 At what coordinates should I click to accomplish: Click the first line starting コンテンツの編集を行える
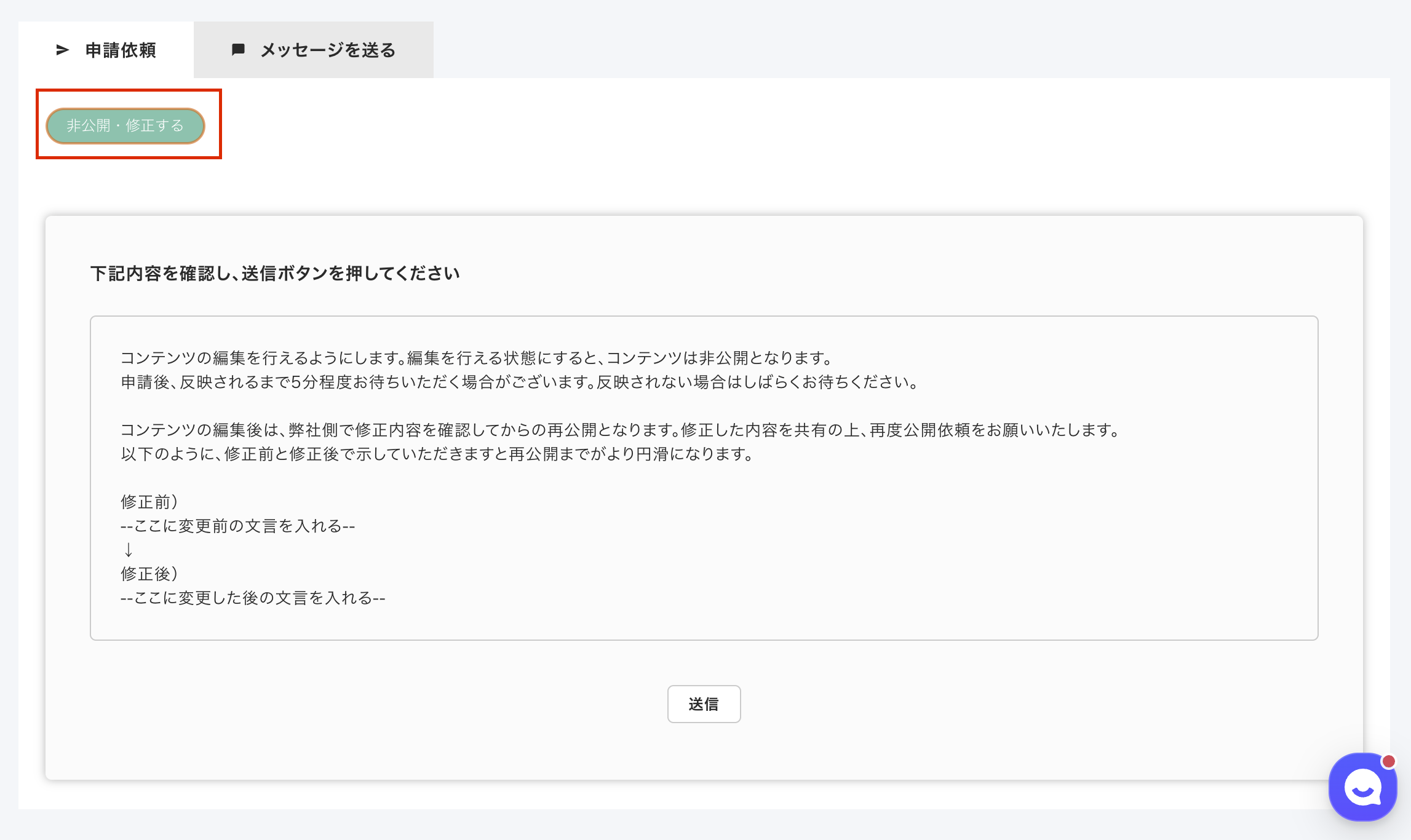pos(476,358)
